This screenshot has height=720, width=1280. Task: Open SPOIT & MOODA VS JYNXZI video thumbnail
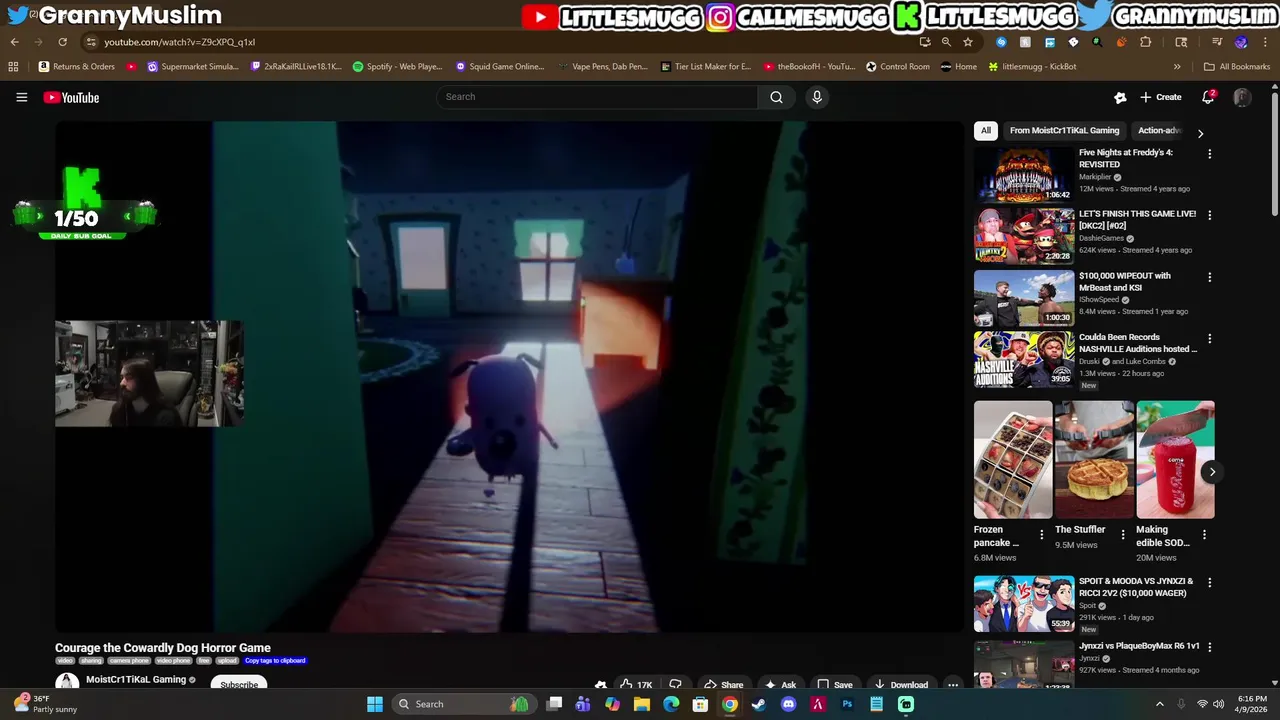1024,603
